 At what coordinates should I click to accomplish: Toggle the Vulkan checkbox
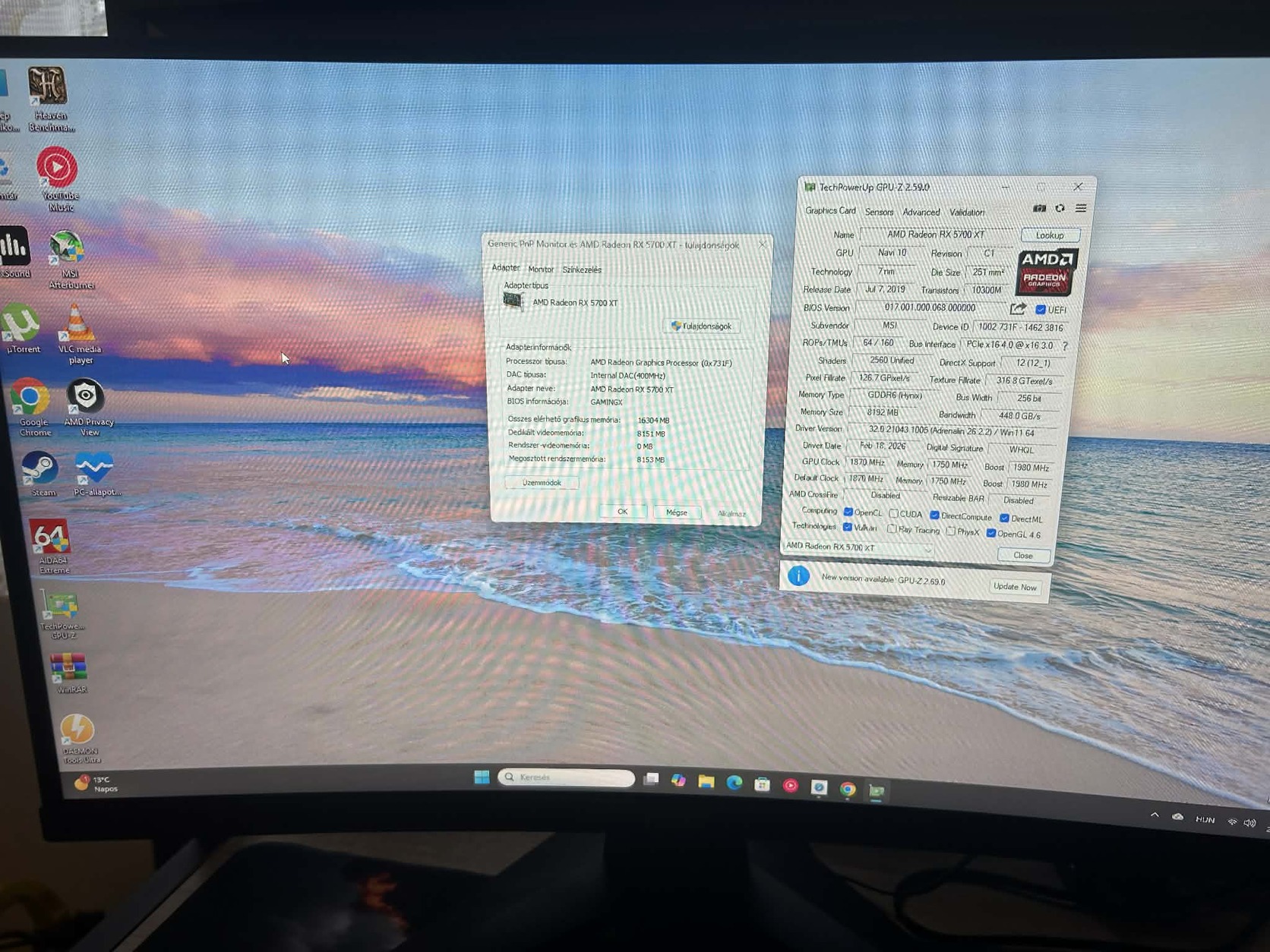(847, 527)
